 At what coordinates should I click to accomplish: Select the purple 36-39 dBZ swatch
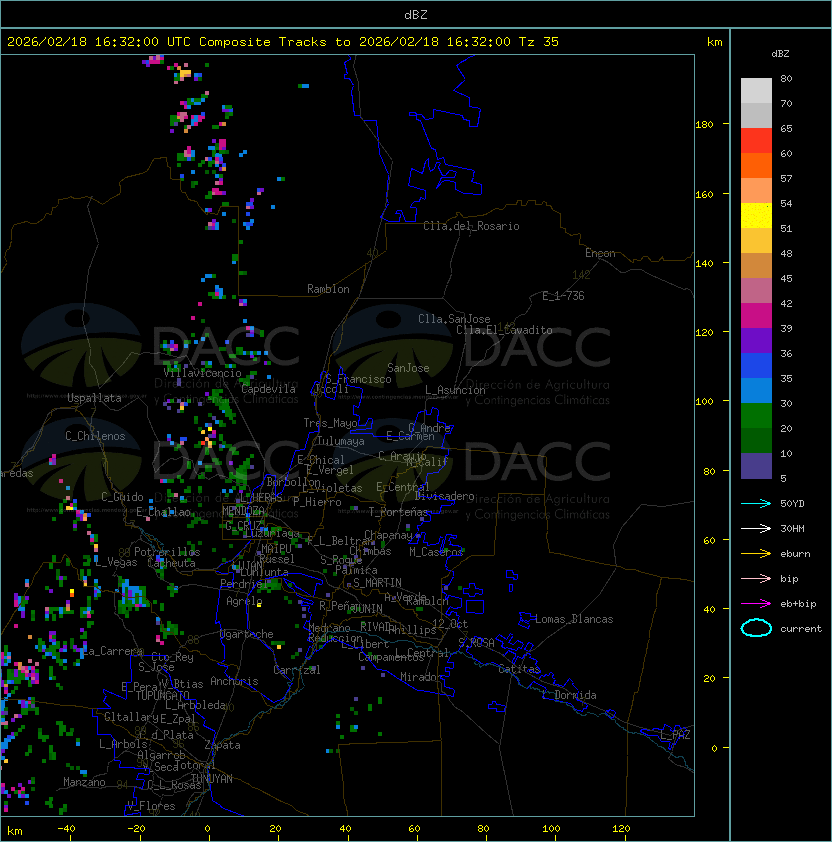(x=756, y=340)
